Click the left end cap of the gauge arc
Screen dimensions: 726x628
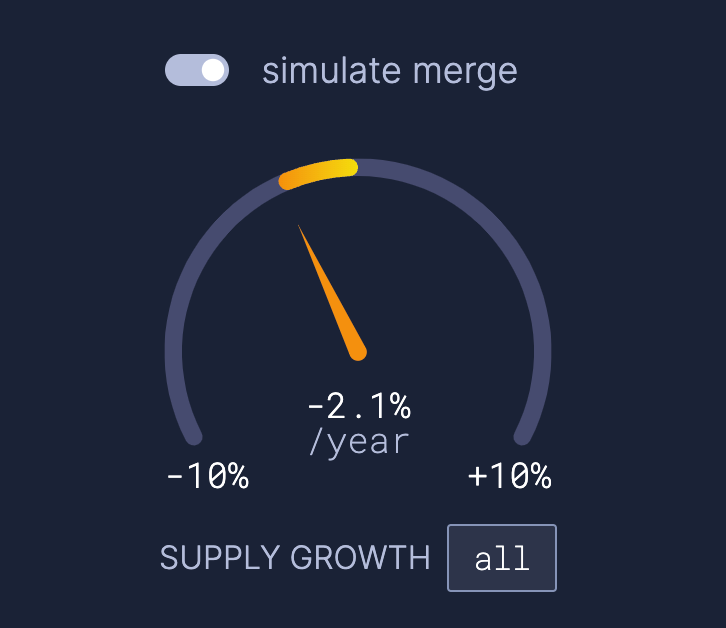(x=194, y=437)
